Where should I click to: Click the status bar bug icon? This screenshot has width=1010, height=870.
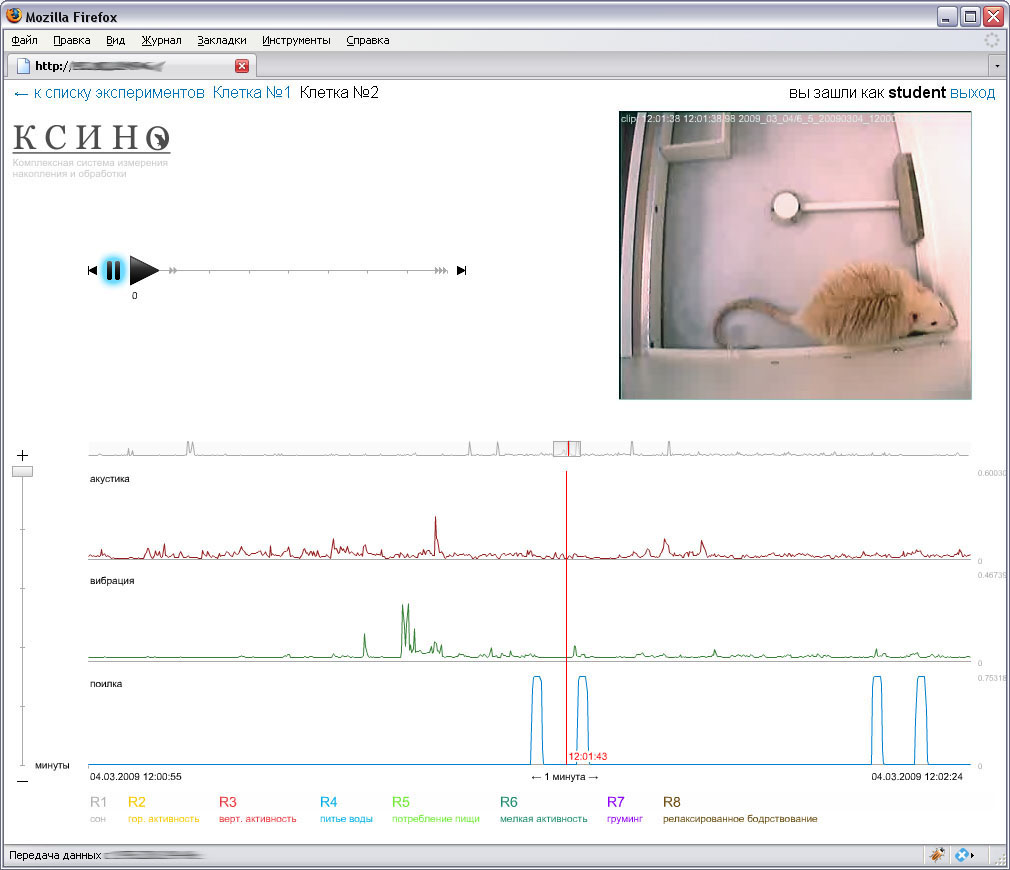click(937, 855)
